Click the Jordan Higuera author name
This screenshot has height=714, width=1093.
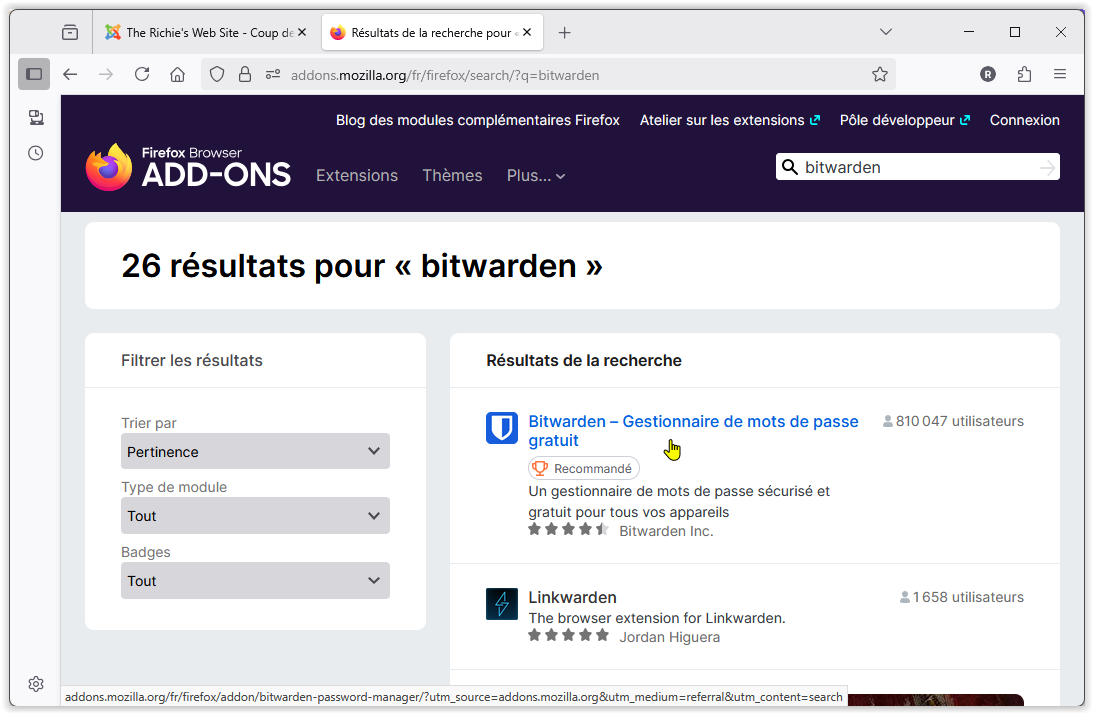670,637
